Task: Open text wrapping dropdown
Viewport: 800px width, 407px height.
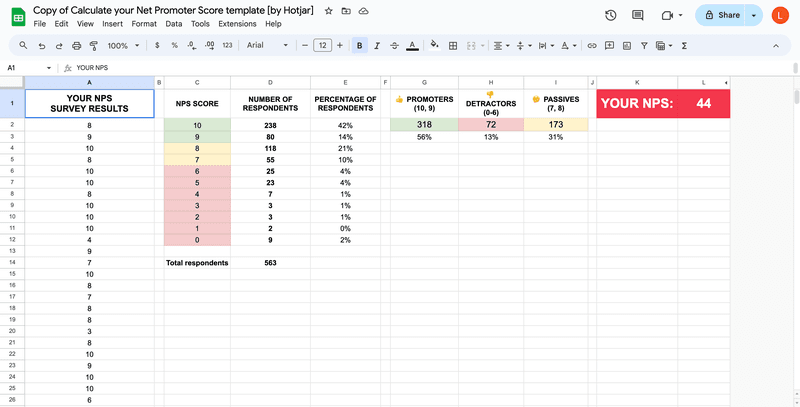Action: point(546,46)
